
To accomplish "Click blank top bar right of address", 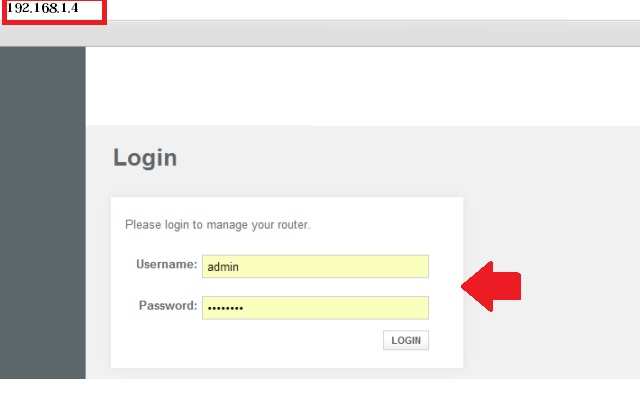I will tap(370, 9).
